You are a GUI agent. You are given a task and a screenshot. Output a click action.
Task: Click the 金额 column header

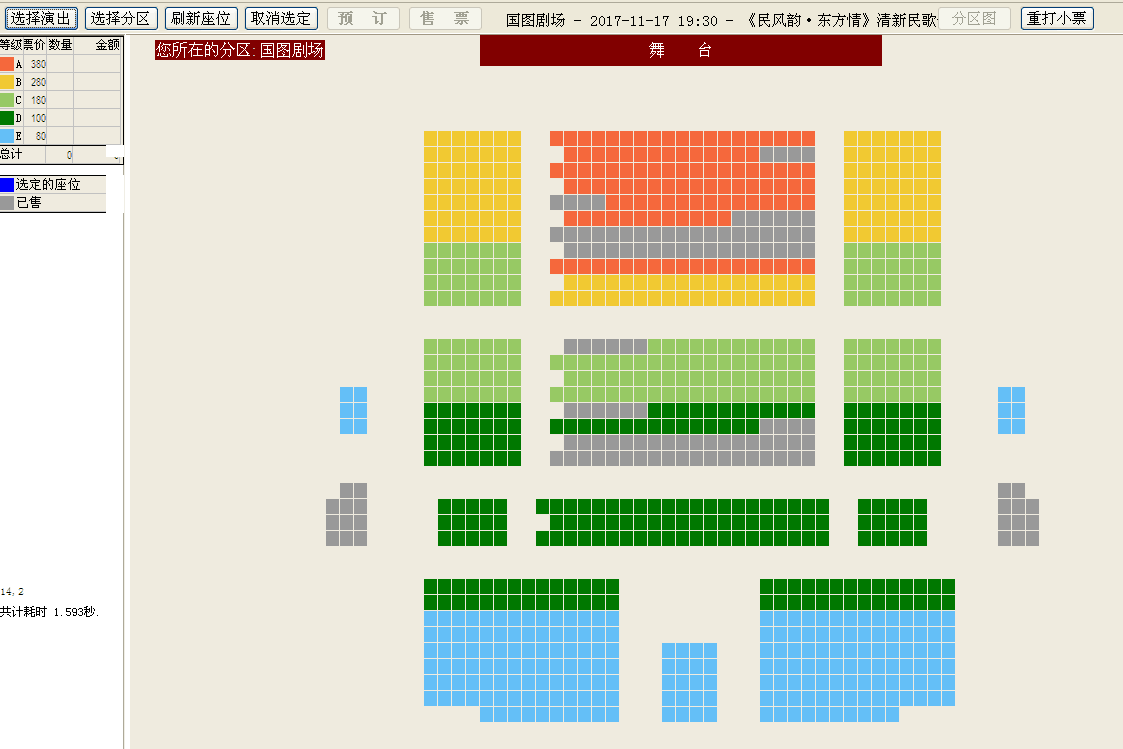coord(107,45)
